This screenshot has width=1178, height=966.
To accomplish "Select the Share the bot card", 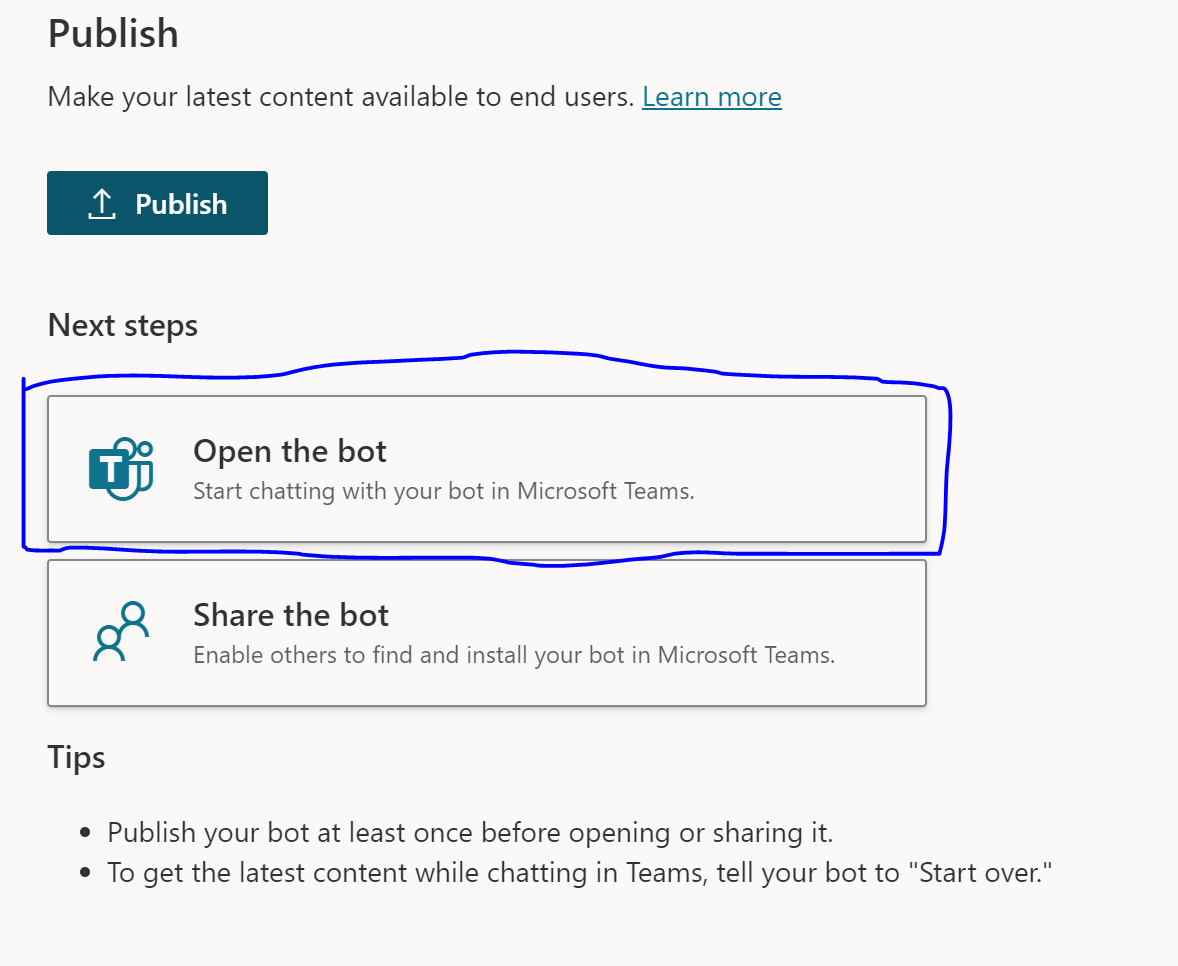I will pyautogui.click(x=486, y=633).
